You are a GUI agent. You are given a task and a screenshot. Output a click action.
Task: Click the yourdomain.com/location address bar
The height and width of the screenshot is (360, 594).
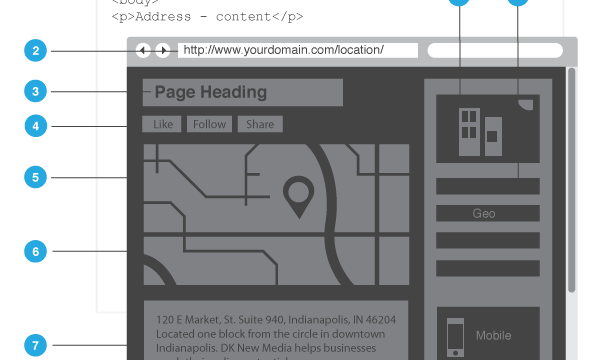[x=298, y=50]
